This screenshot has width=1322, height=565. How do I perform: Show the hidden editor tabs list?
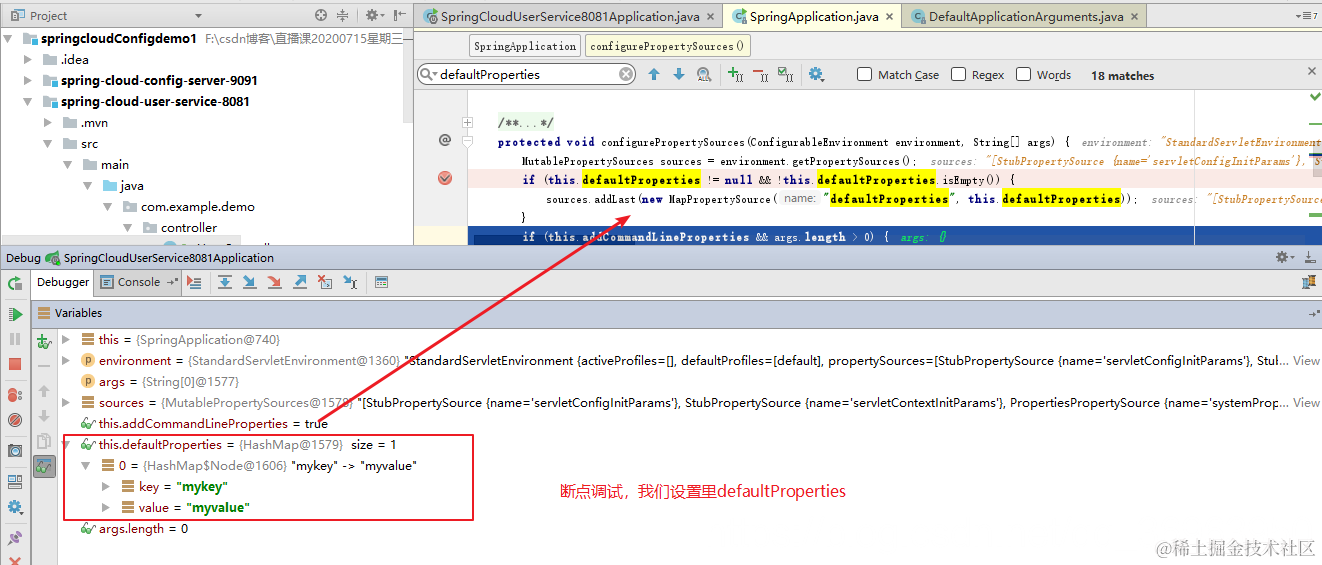coord(1306,16)
